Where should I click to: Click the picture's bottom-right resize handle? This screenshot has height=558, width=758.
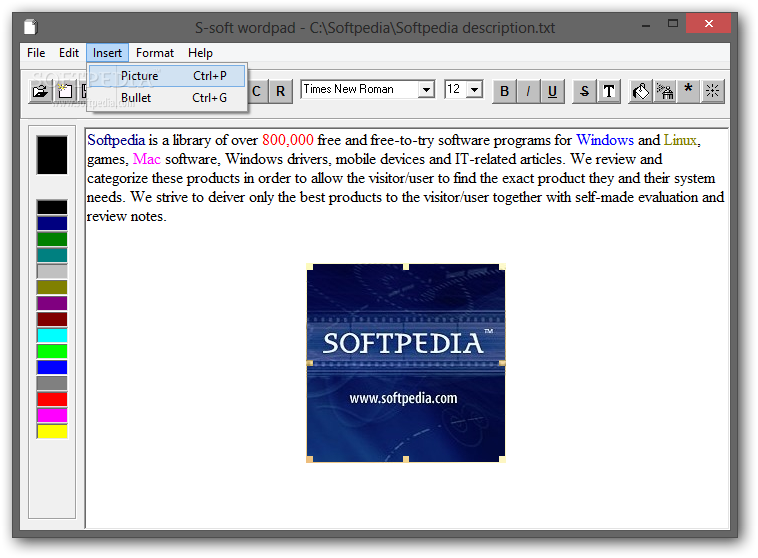(x=502, y=459)
